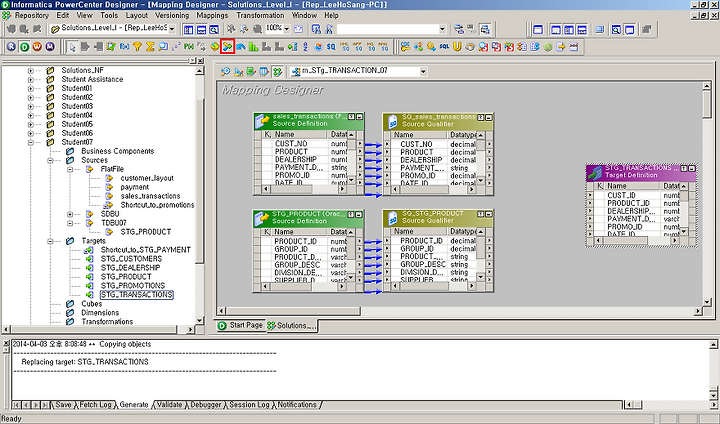Open the Layout menu

136,16
